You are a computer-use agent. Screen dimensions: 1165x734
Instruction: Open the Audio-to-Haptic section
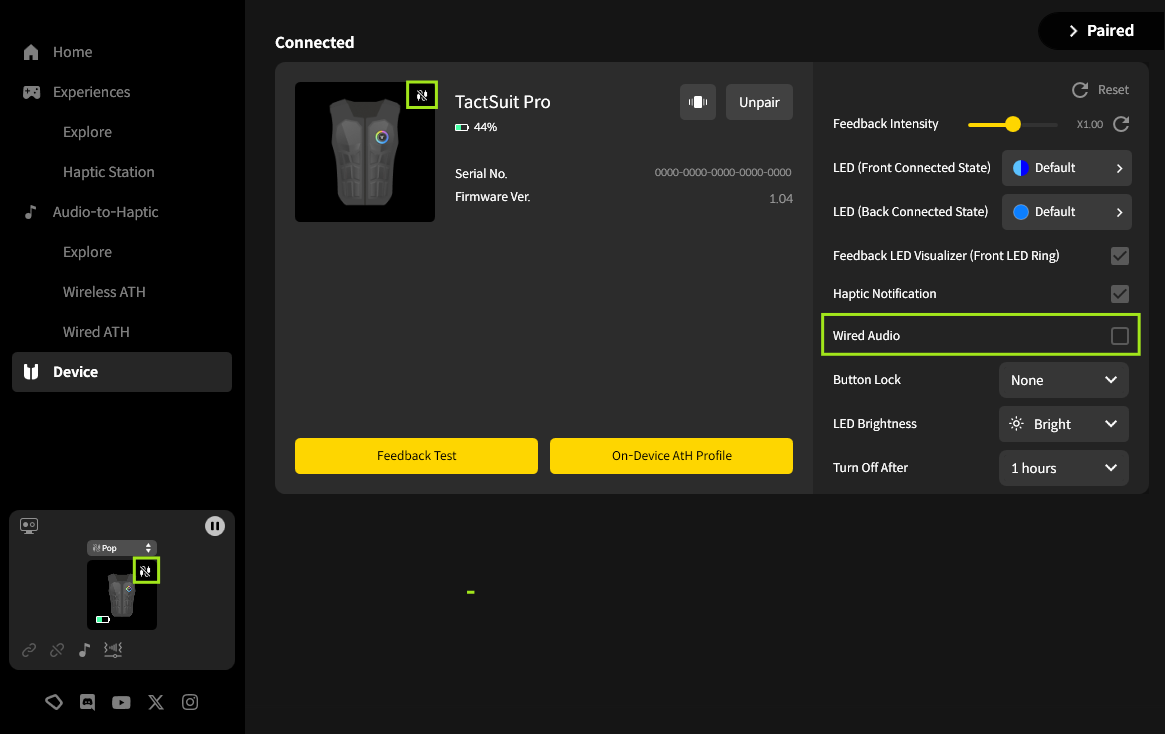pos(105,212)
